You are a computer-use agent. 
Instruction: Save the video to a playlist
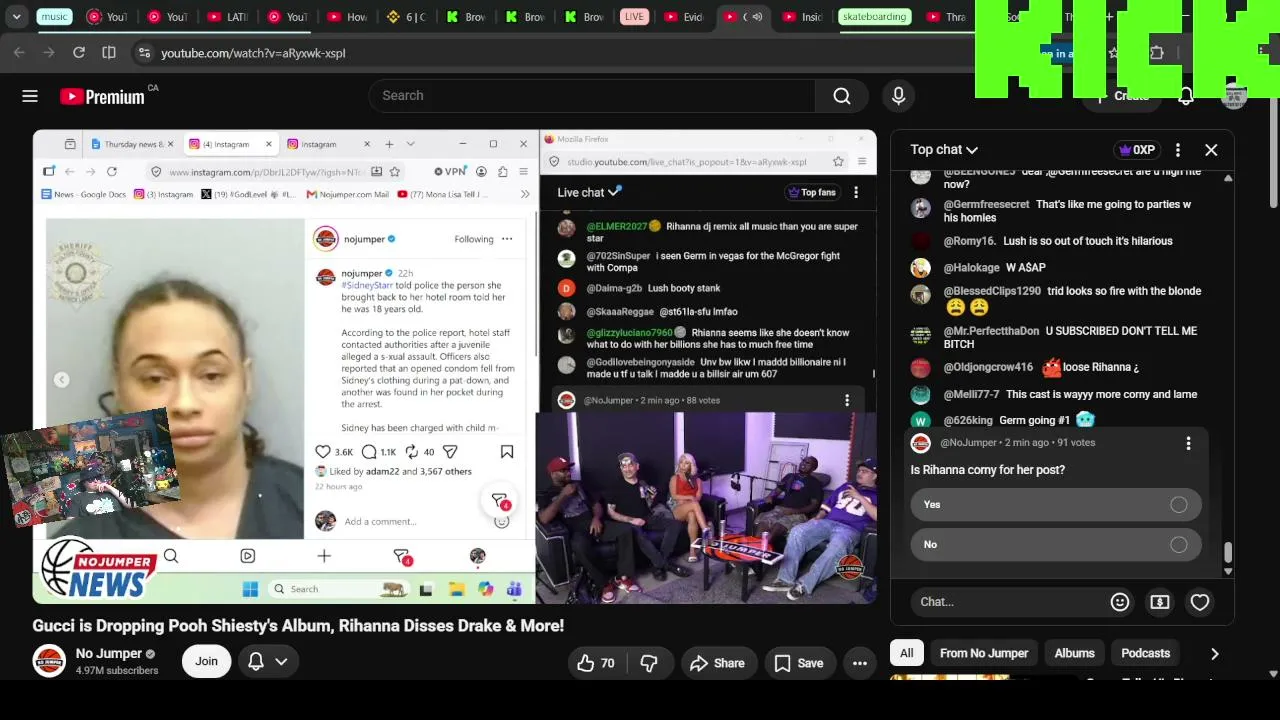tap(799, 663)
